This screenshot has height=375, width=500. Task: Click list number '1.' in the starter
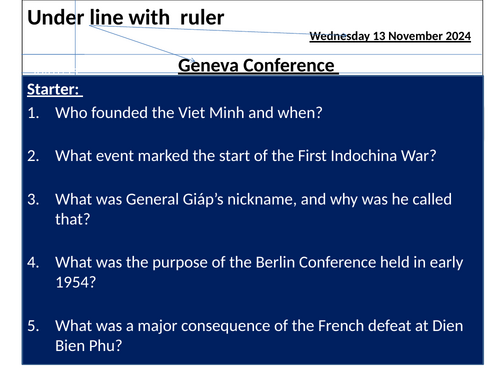pyautogui.click(x=33, y=113)
